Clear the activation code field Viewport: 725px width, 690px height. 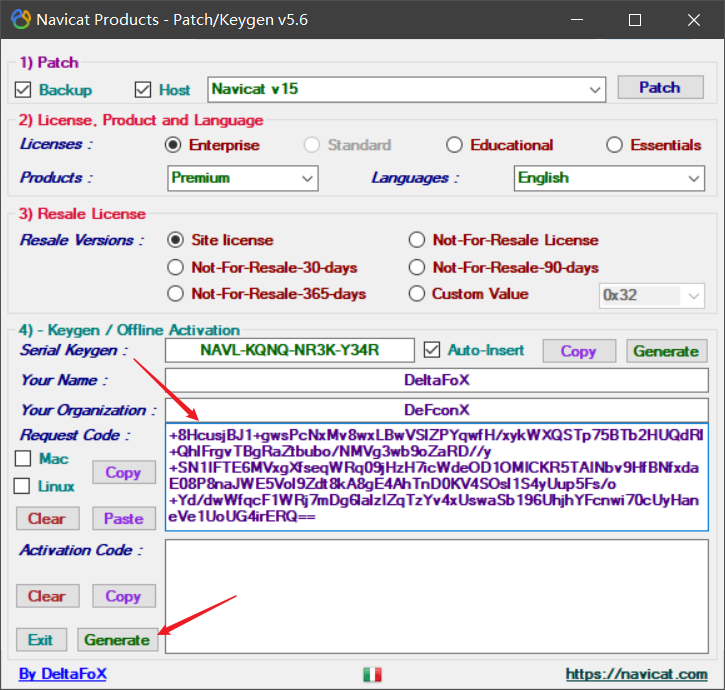coord(47,596)
